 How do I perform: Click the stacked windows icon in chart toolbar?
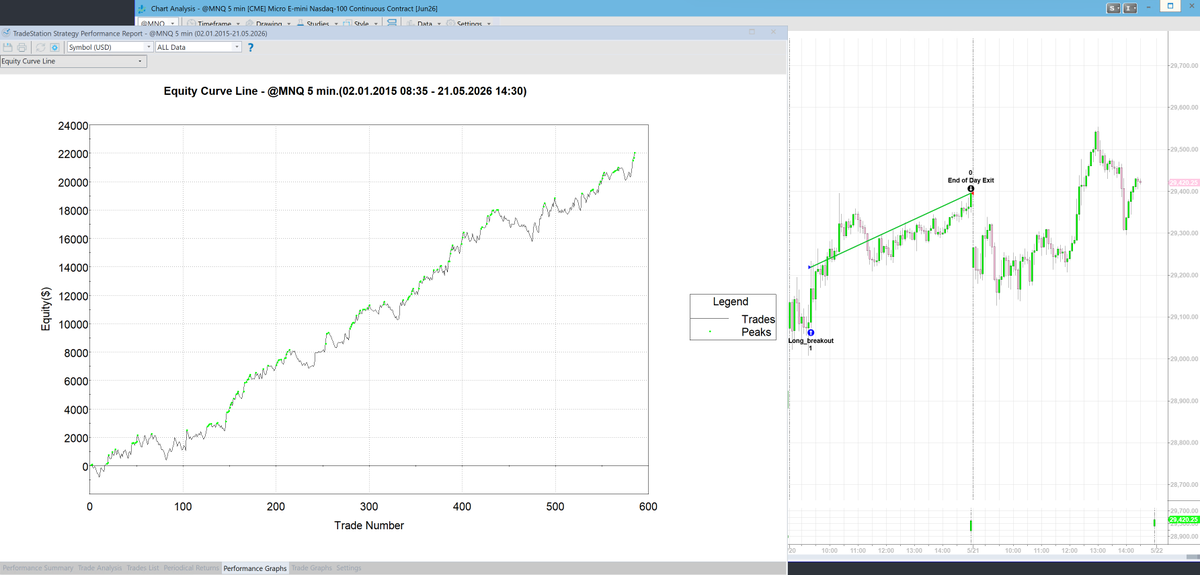click(x=391, y=24)
